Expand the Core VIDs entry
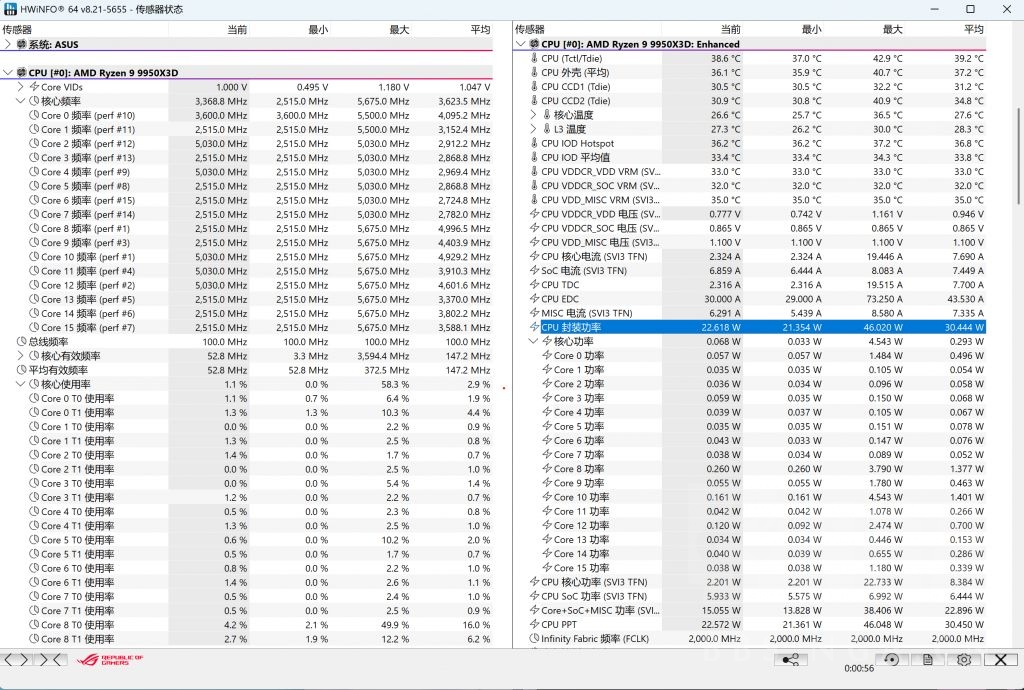The image size is (1024, 690). tap(21, 87)
